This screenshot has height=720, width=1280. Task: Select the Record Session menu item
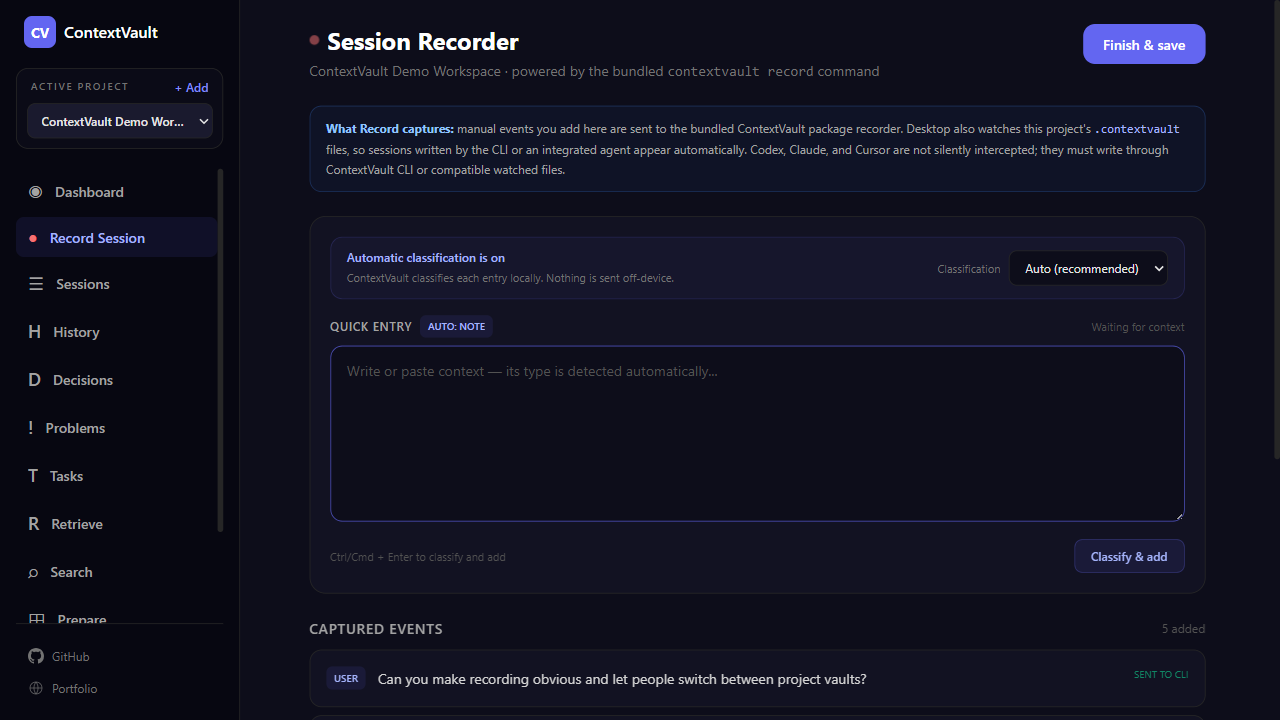click(x=117, y=238)
